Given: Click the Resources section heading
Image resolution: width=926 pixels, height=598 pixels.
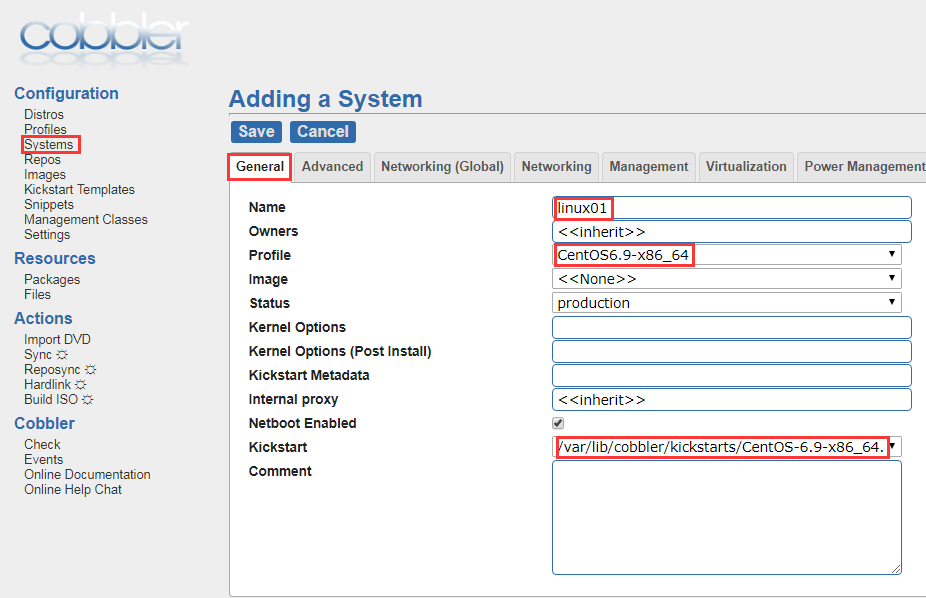Looking at the screenshot, I should (x=55, y=259).
